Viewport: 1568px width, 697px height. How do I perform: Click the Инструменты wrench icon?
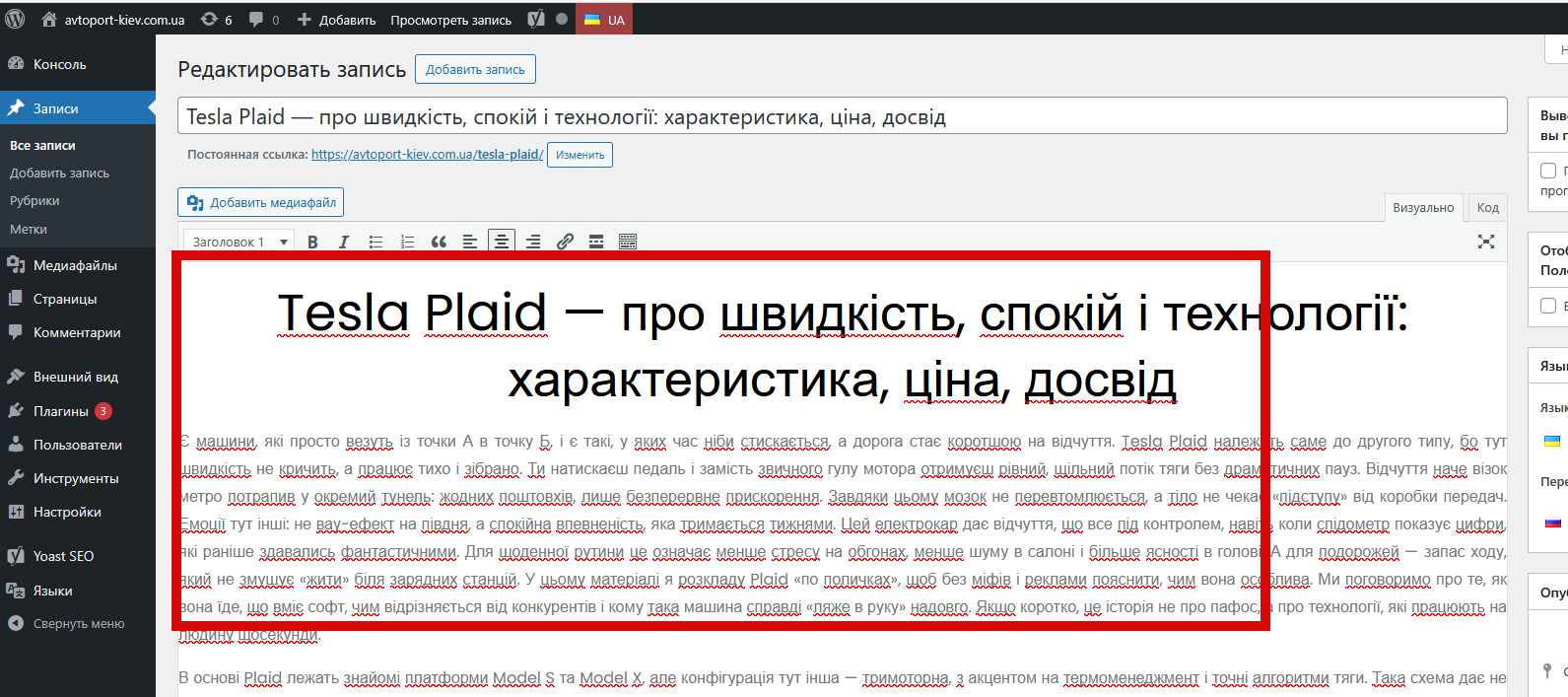[x=16, y=478]
